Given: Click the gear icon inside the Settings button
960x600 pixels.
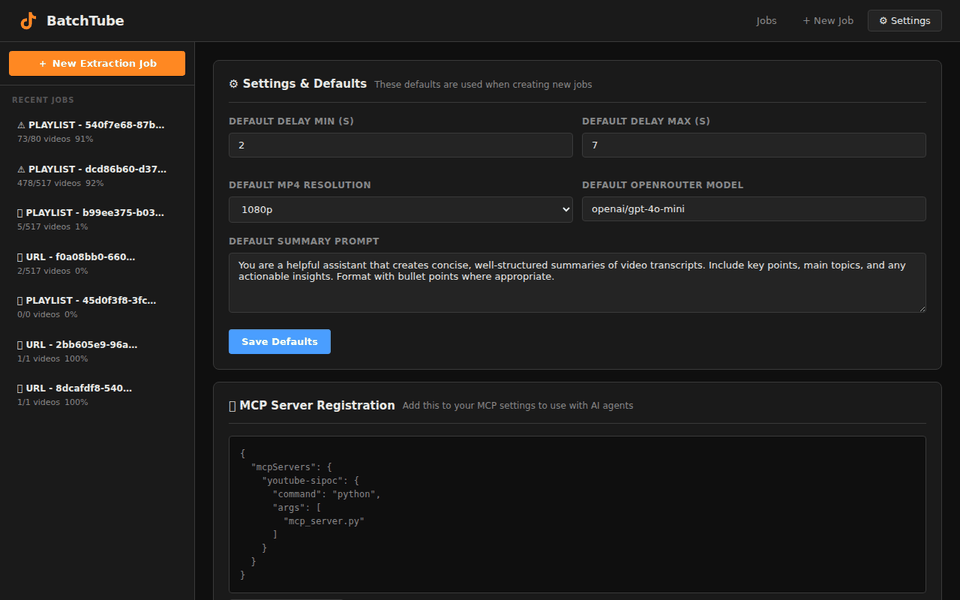Looking at the screenshot, I should [x=882, y=20].
